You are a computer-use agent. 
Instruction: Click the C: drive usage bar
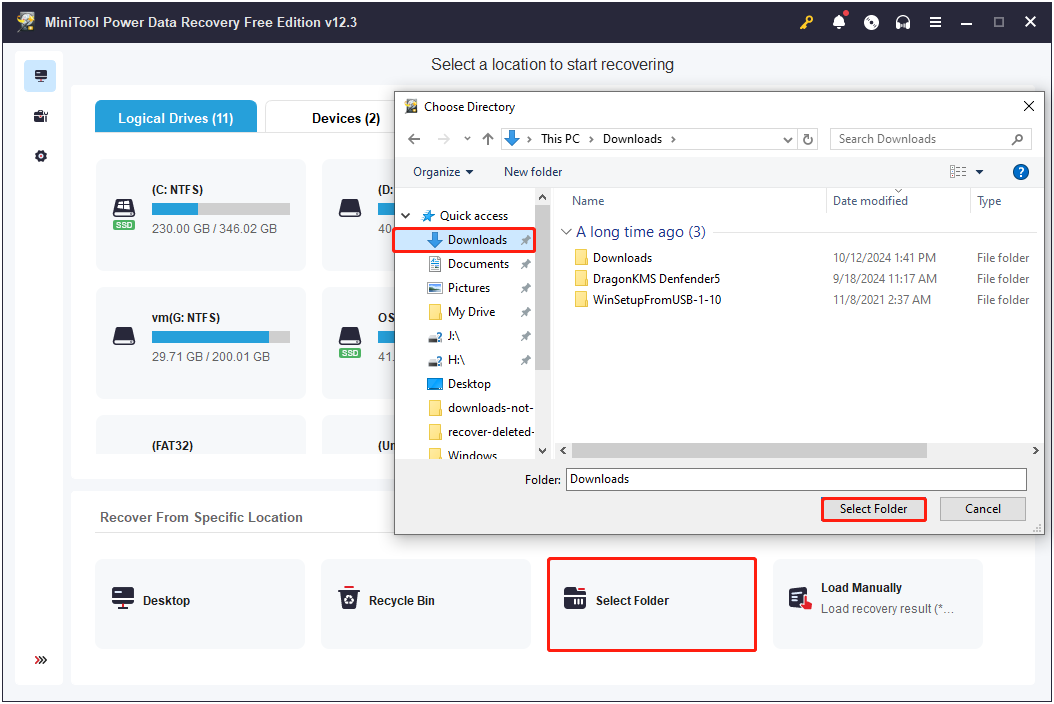[220, 209]
